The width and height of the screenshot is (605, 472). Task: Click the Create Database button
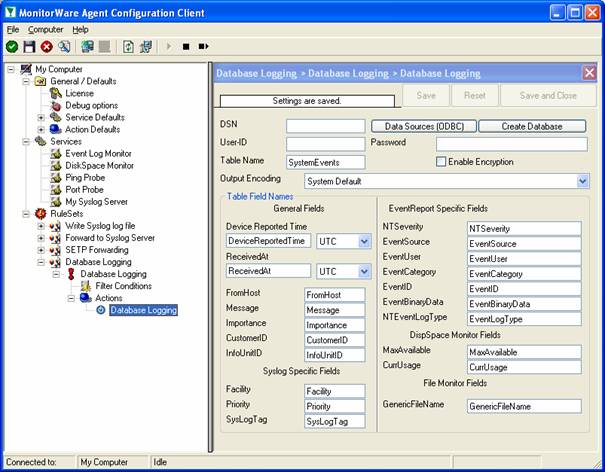coord(532,126)
